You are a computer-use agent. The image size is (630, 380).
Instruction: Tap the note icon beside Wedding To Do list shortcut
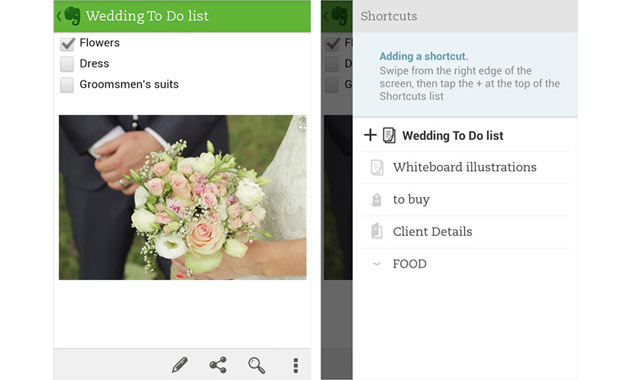pyautogui.click(x=389, y=135)
